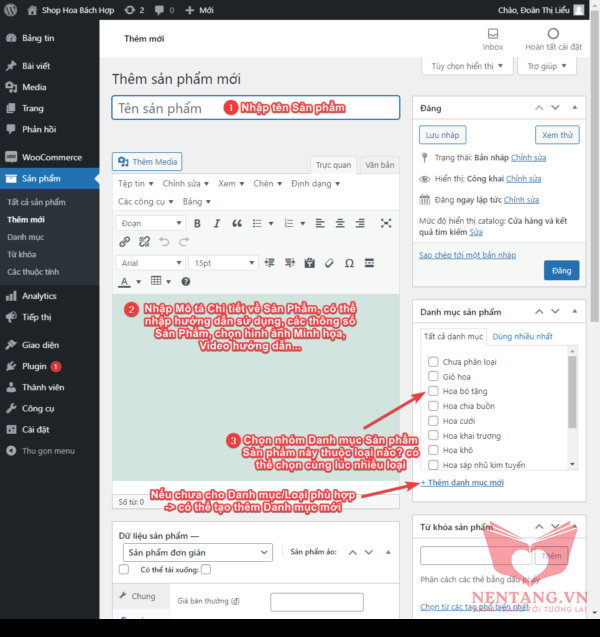600x637 pixels.
Task: Open WooCommerce in the sidebar menu
Action: [x=50, y=157]
